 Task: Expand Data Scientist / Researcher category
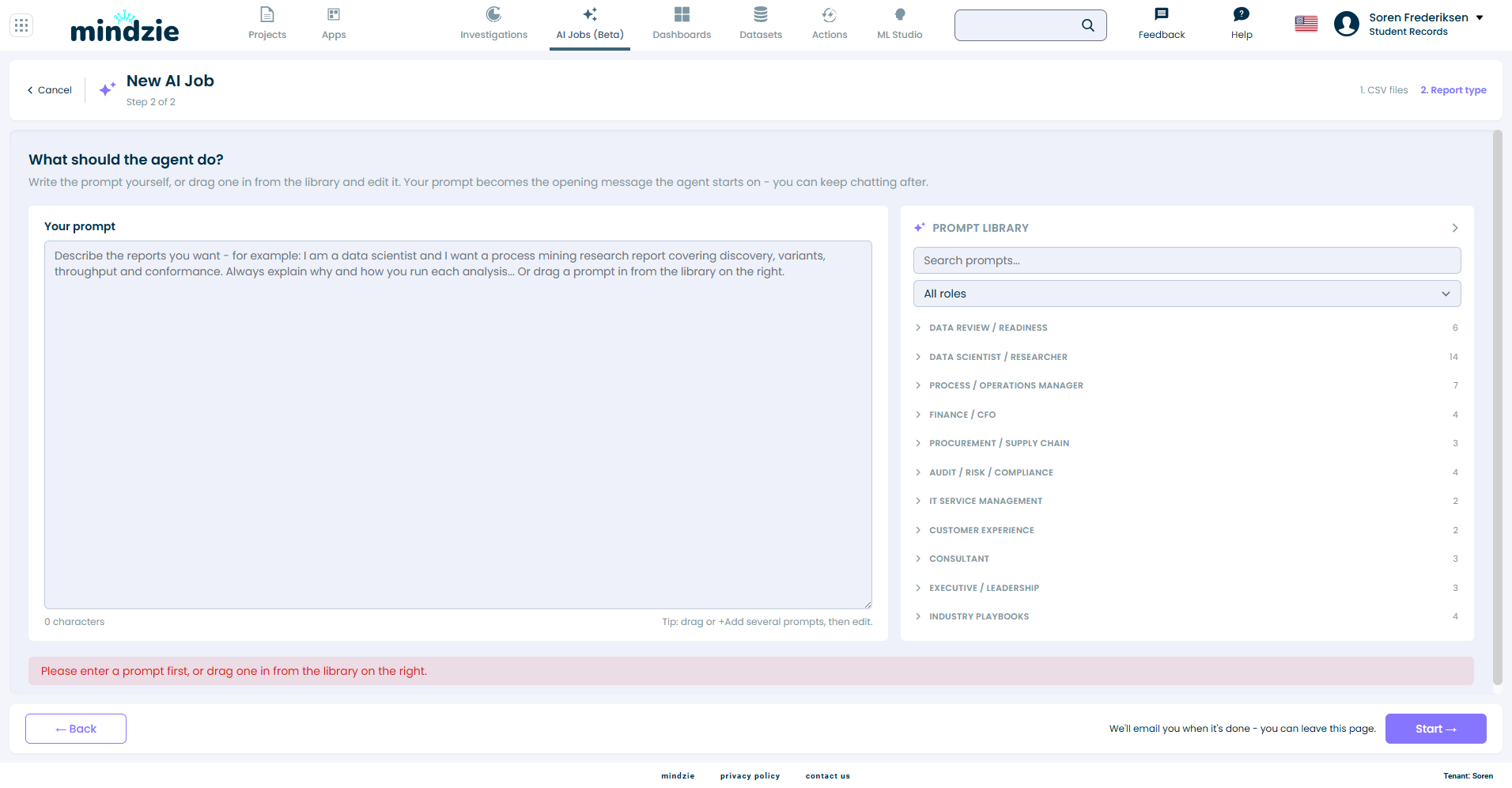click(x=1187, y=357)
